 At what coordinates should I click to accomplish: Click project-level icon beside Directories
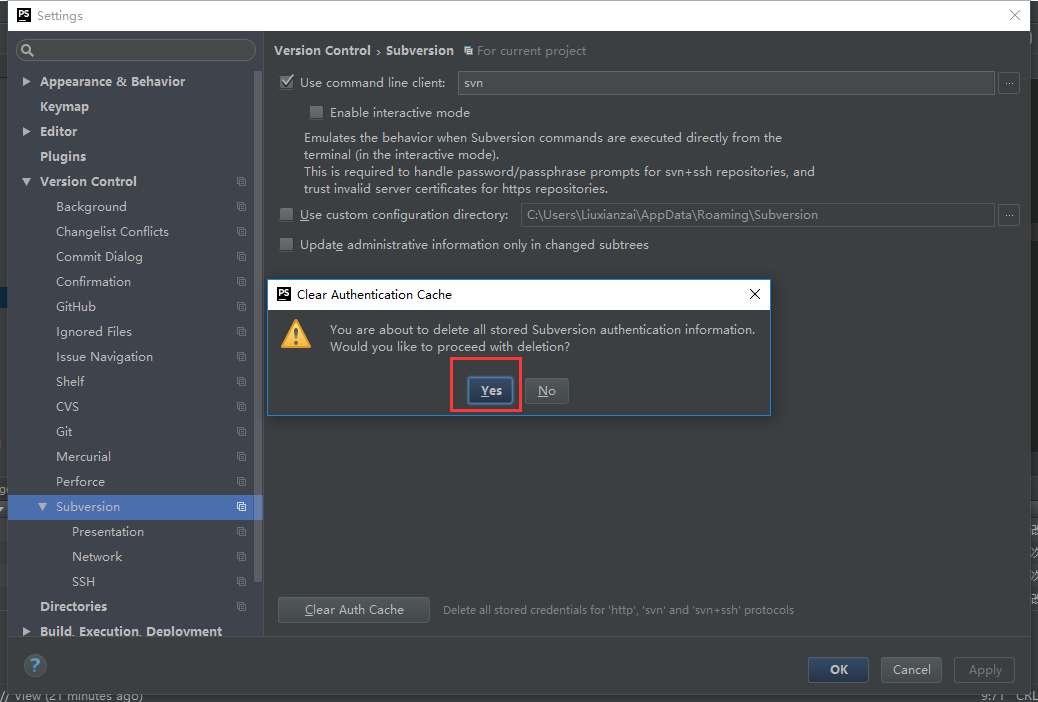click(242, 607)
